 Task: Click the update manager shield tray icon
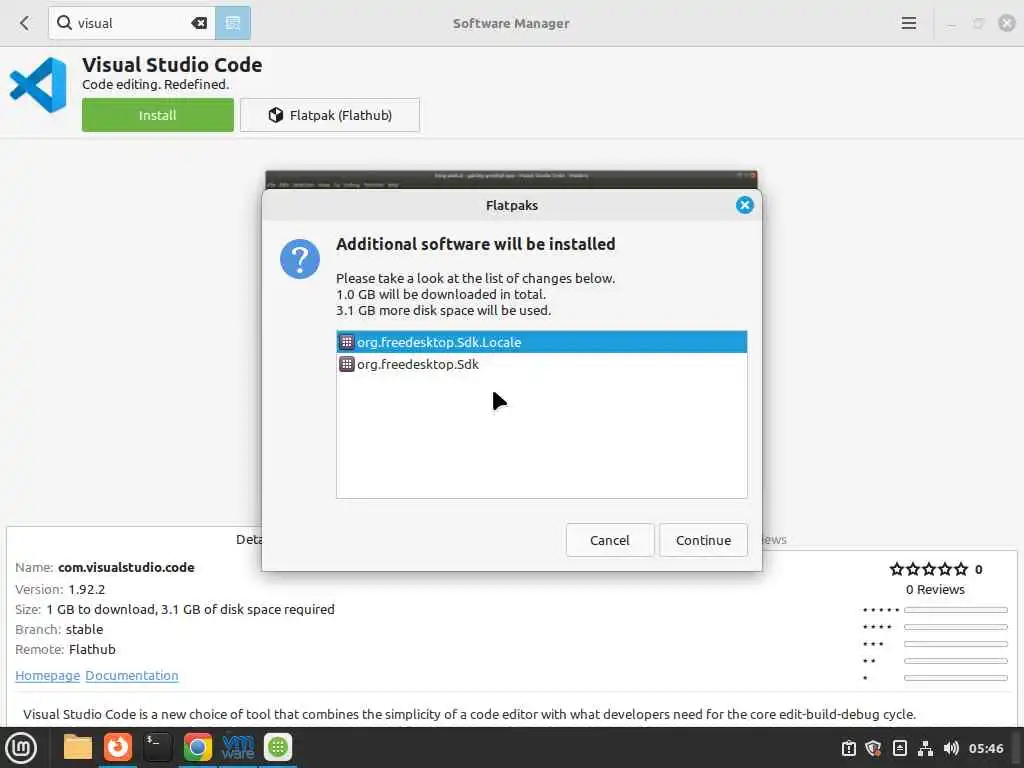pyautogui.click(x=873, y=748)
